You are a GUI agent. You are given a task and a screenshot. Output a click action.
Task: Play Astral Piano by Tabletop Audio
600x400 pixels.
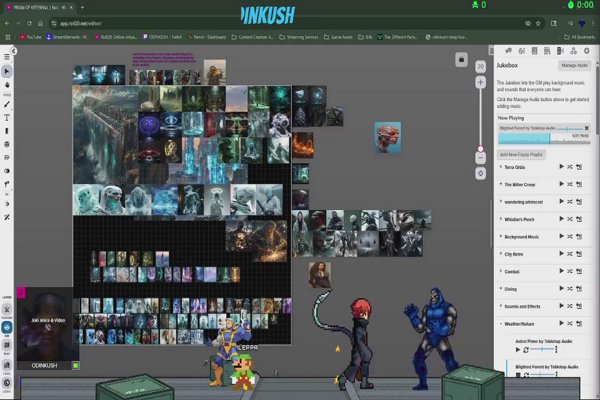tap(518, 350)
